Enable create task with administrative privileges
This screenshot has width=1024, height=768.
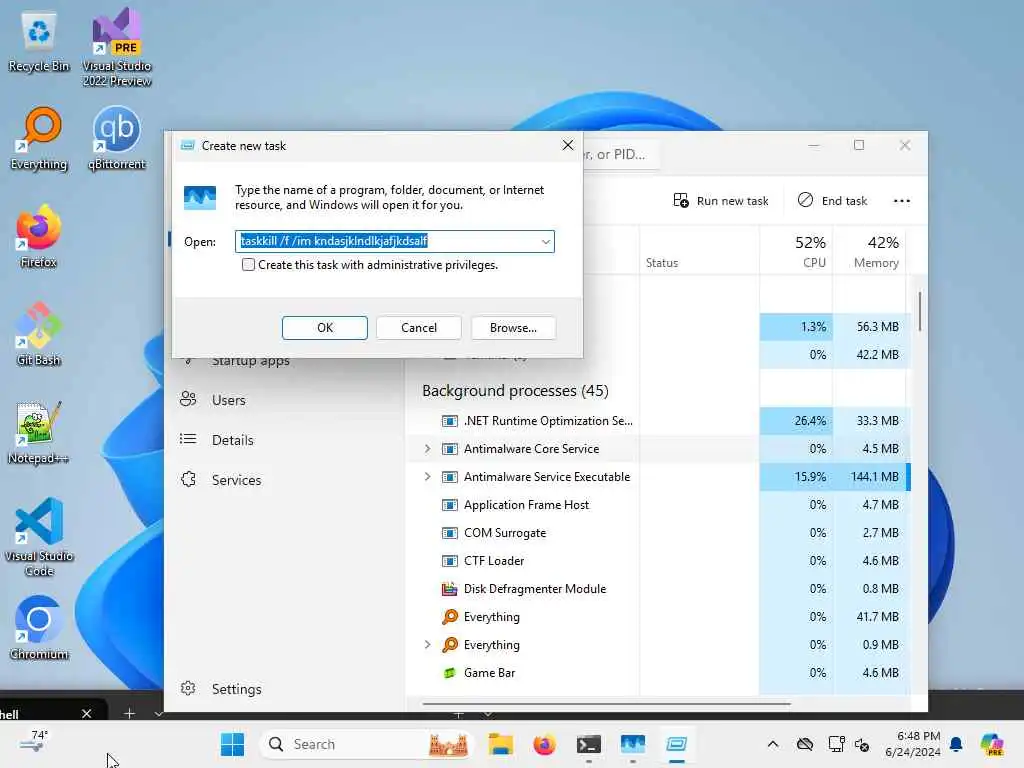248,264
